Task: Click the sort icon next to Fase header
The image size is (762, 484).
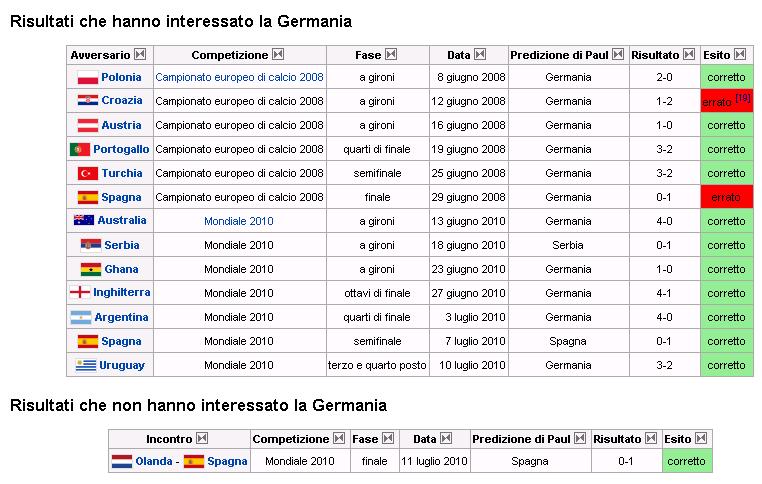Action: point(391,54)
